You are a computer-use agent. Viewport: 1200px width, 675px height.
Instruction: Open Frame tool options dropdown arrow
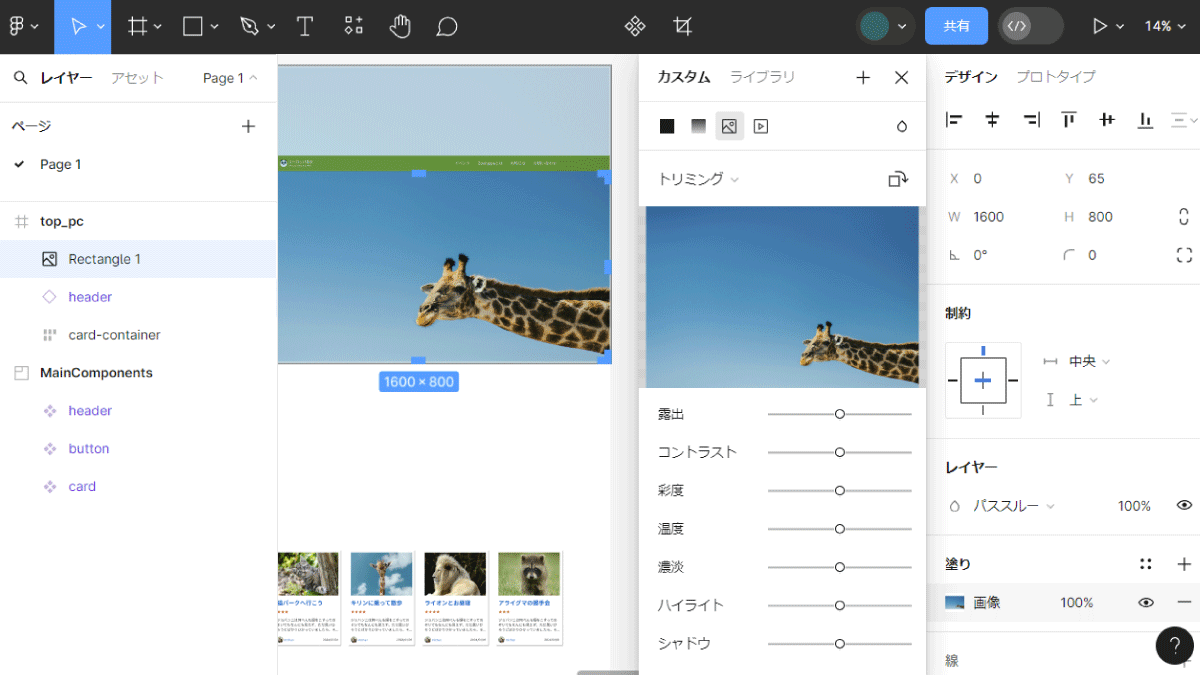(x=158, y=27)
